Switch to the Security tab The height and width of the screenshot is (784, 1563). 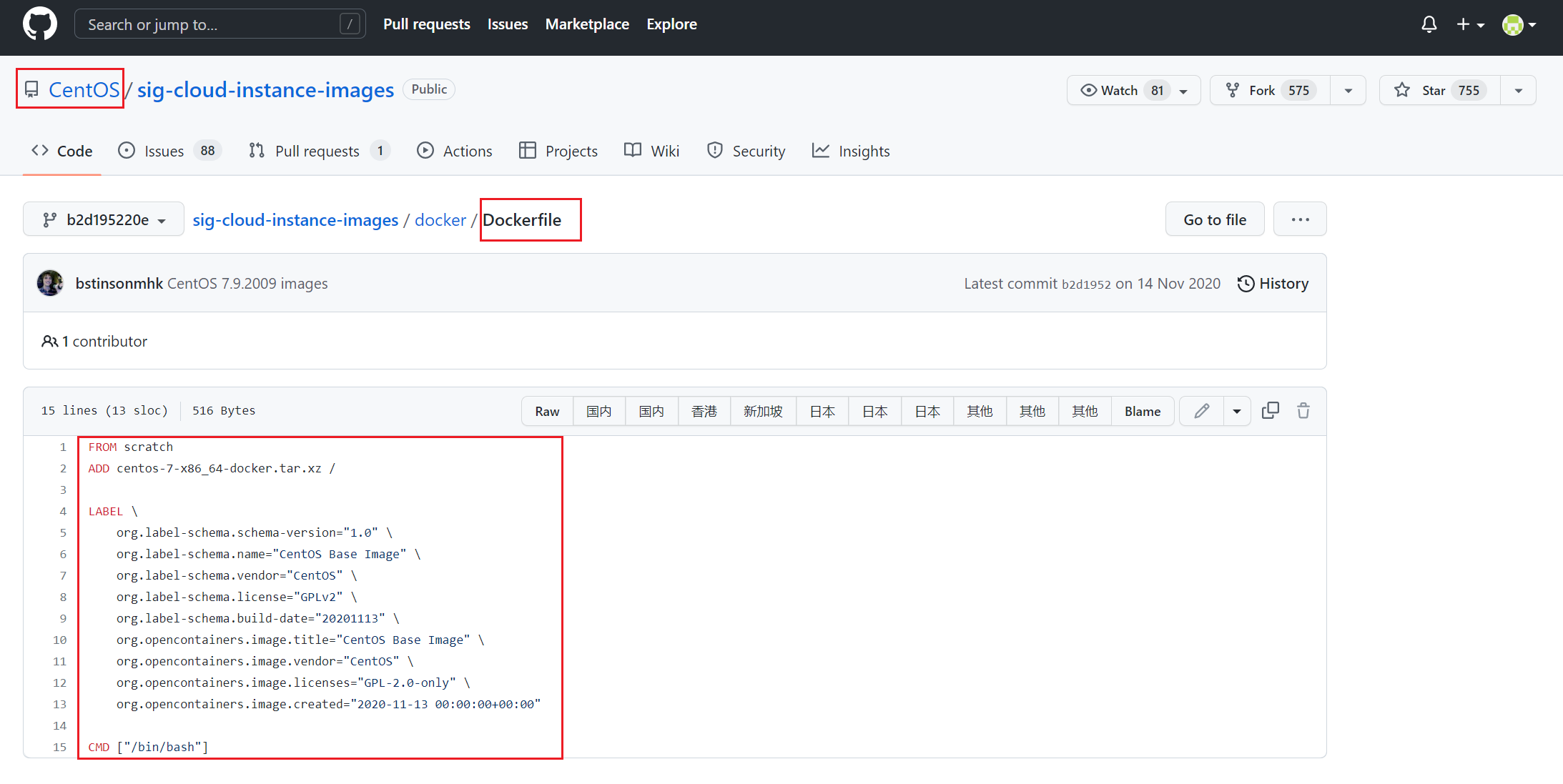pos(746,151)
